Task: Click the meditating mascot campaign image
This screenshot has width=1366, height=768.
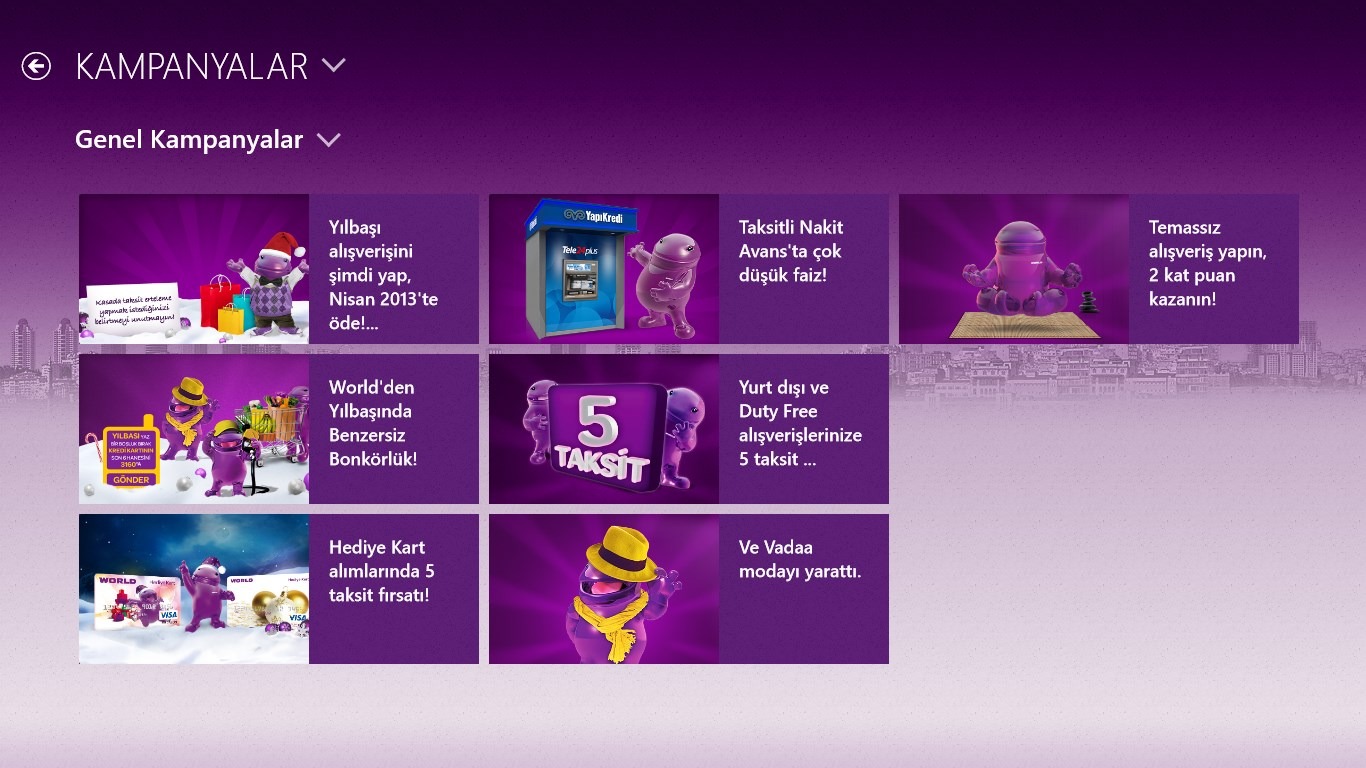Action: tap(1014, 269)
